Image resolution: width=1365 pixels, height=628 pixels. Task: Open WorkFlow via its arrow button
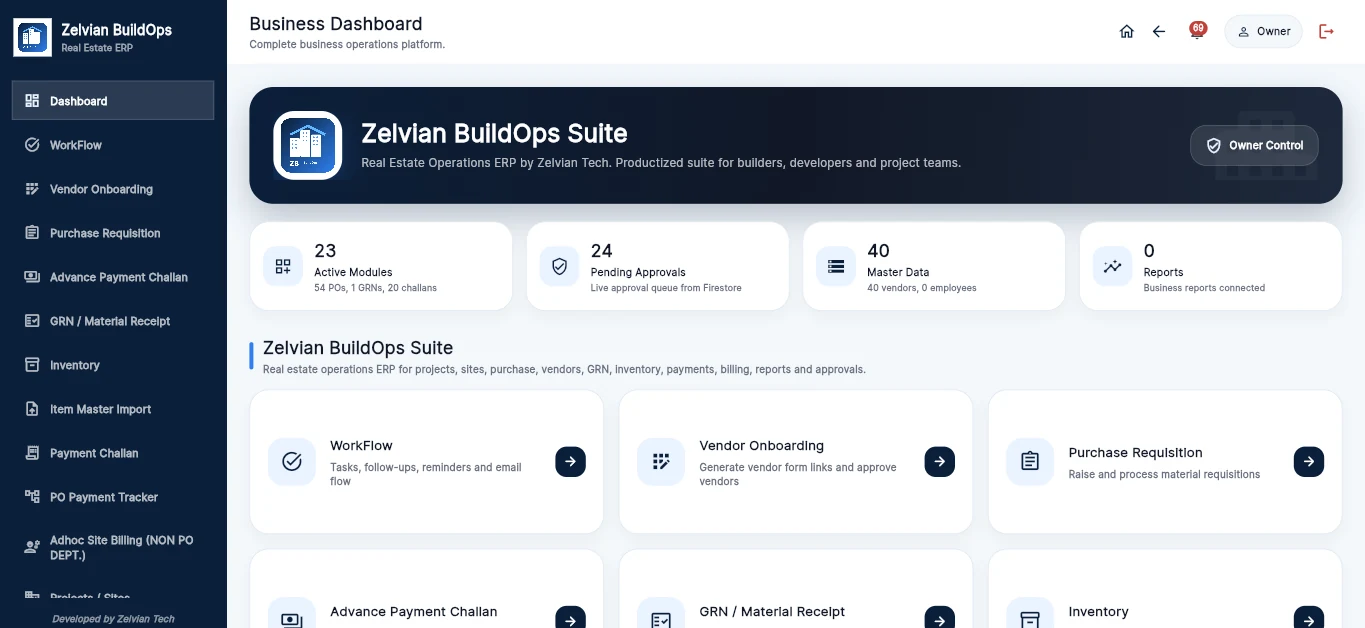(570, 461)
